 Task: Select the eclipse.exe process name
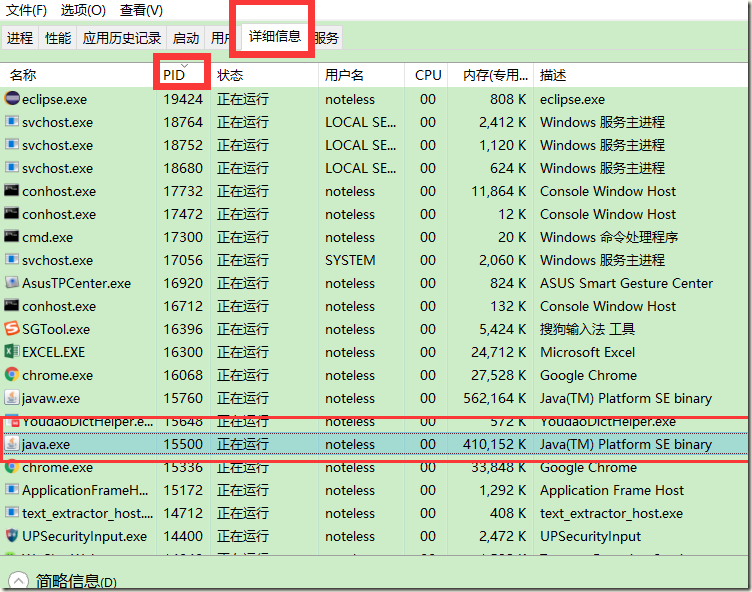[x=54, y=99]
